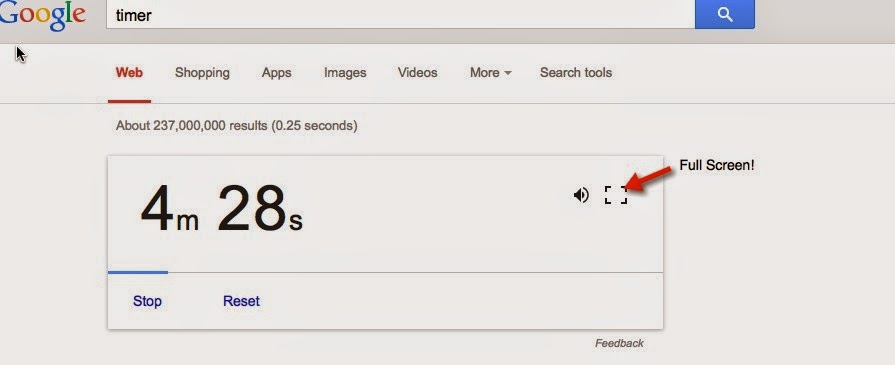Click the search box containing timer
The height and width of the screenshot is (365, 895).
coord(400,14)
